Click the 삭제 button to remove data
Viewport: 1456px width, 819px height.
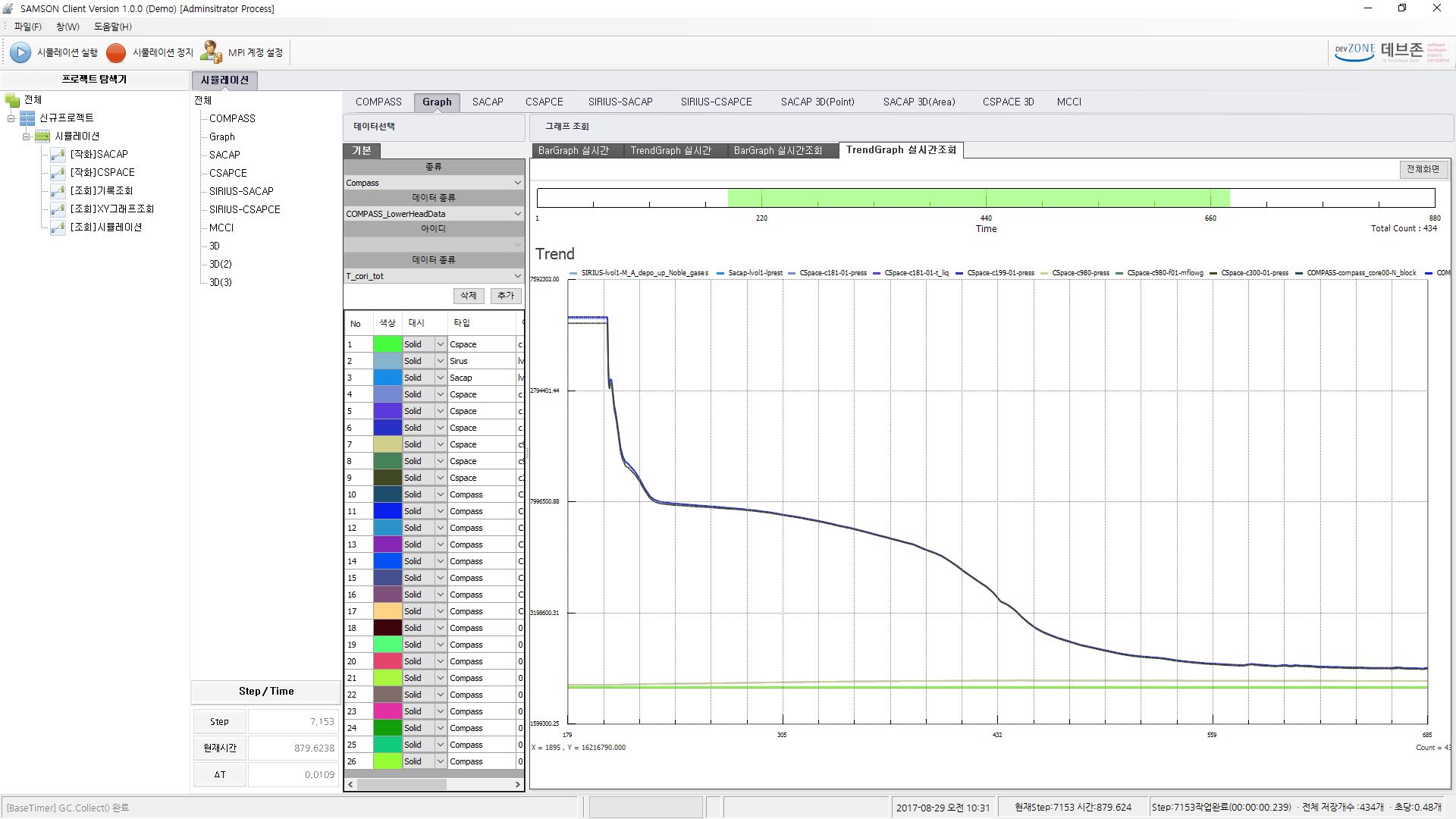pos(467,294)
